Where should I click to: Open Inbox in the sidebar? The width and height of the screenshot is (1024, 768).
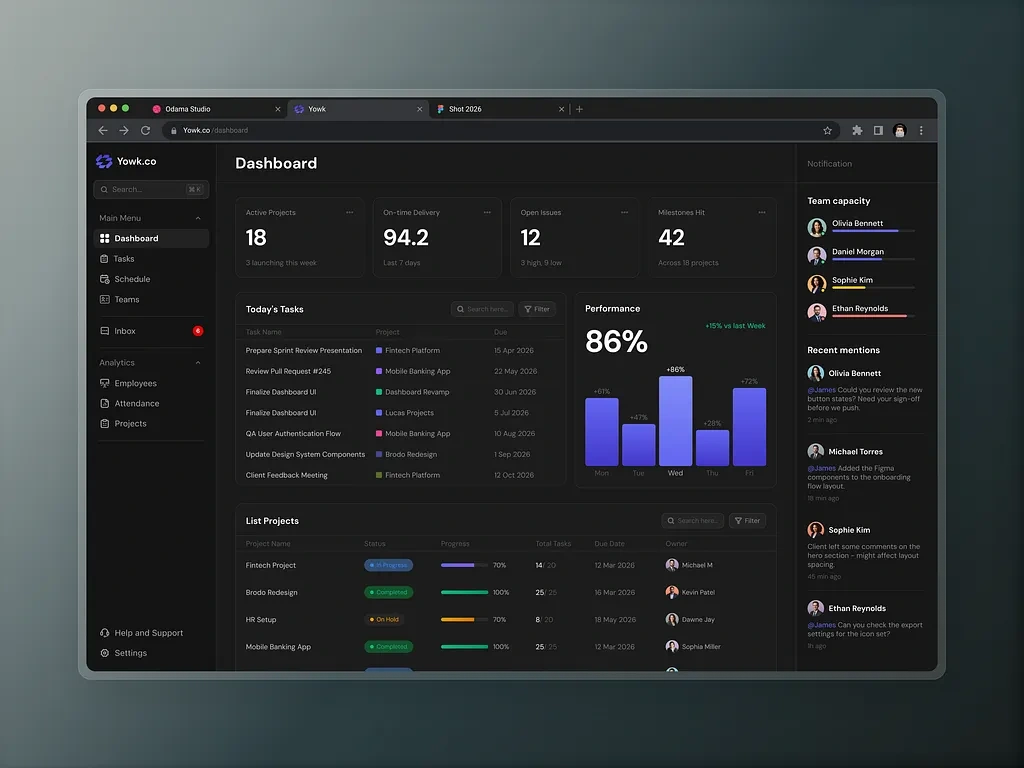click(x=152, y=331)
